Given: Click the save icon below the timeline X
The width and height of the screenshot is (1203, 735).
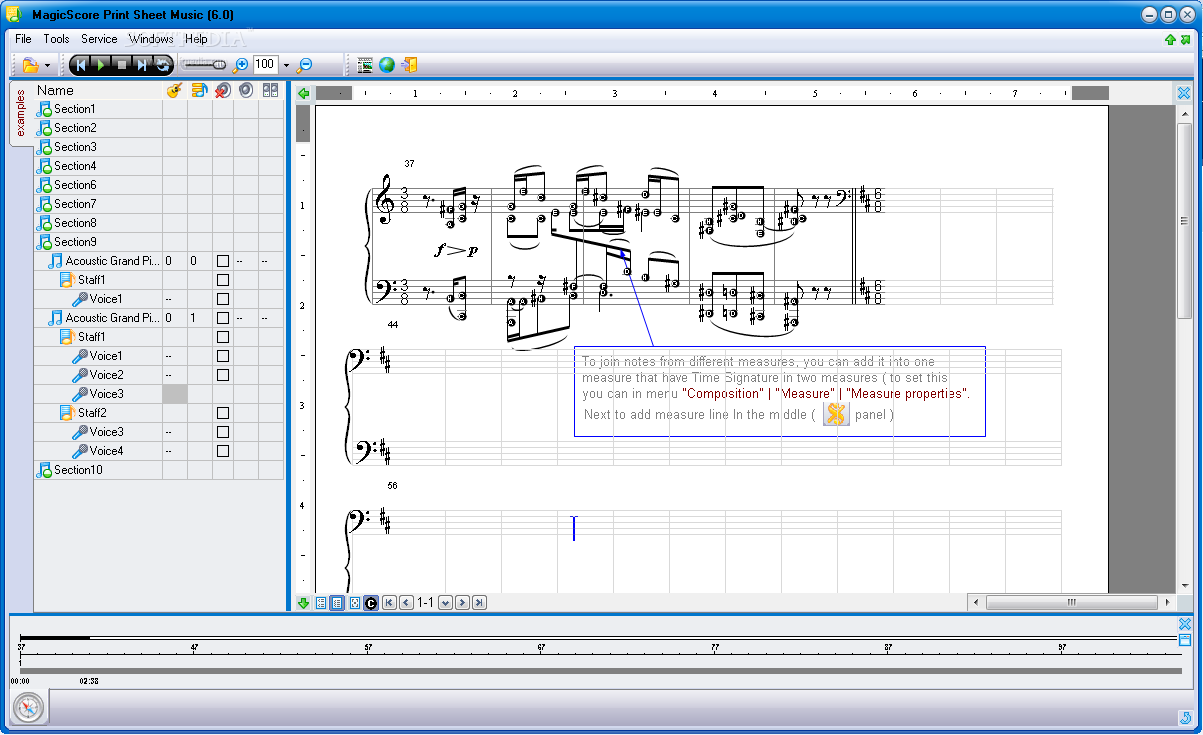Looking at the screenshot, I should click(x=1185, y=640).
